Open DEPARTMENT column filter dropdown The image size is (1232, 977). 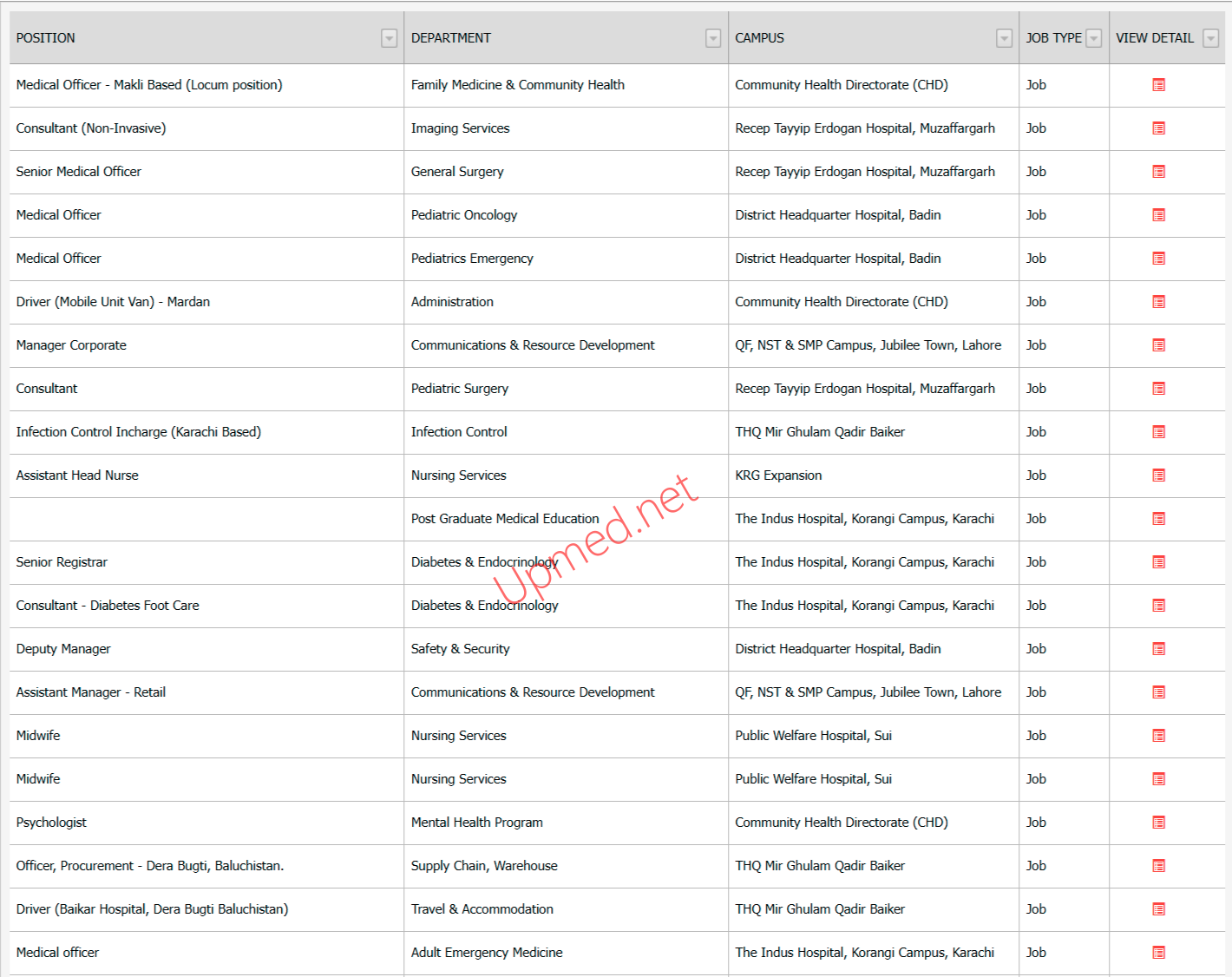pos(713,38)
